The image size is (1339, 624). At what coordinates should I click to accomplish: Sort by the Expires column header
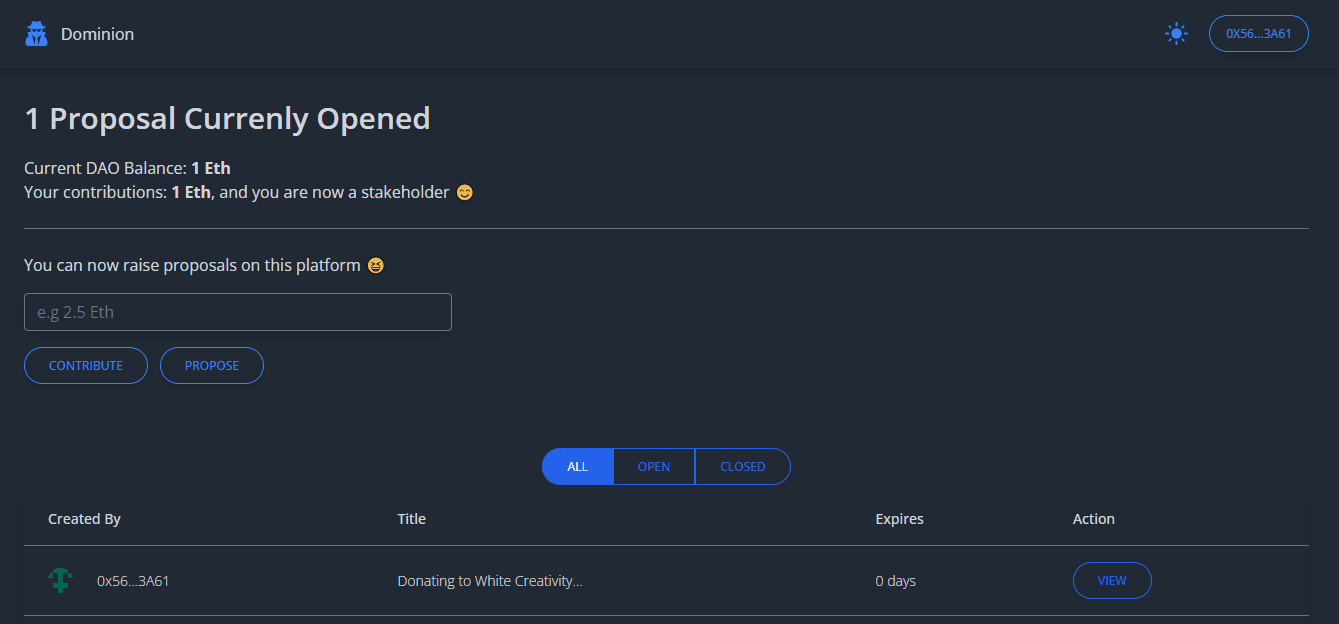(898, 518)
